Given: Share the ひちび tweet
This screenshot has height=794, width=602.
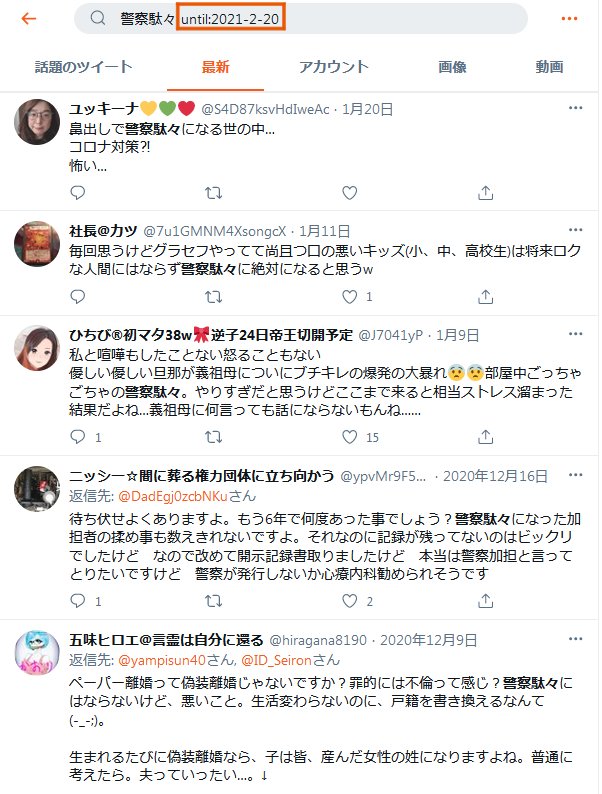Looking at the screenshot, I should coord(485,437).
